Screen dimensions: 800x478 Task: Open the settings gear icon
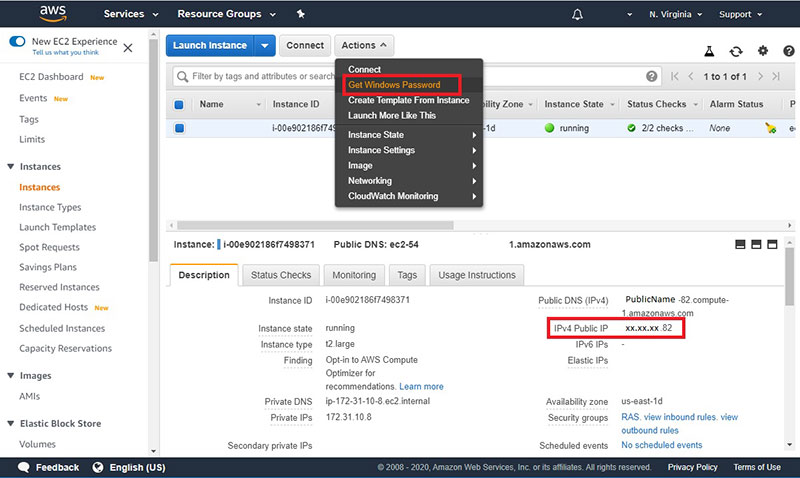pos(763,51)
